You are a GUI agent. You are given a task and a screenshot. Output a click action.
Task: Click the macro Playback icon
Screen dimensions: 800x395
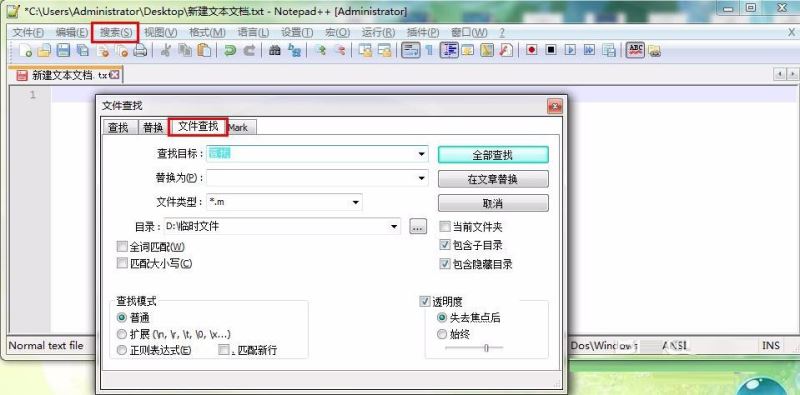point(570,51)
